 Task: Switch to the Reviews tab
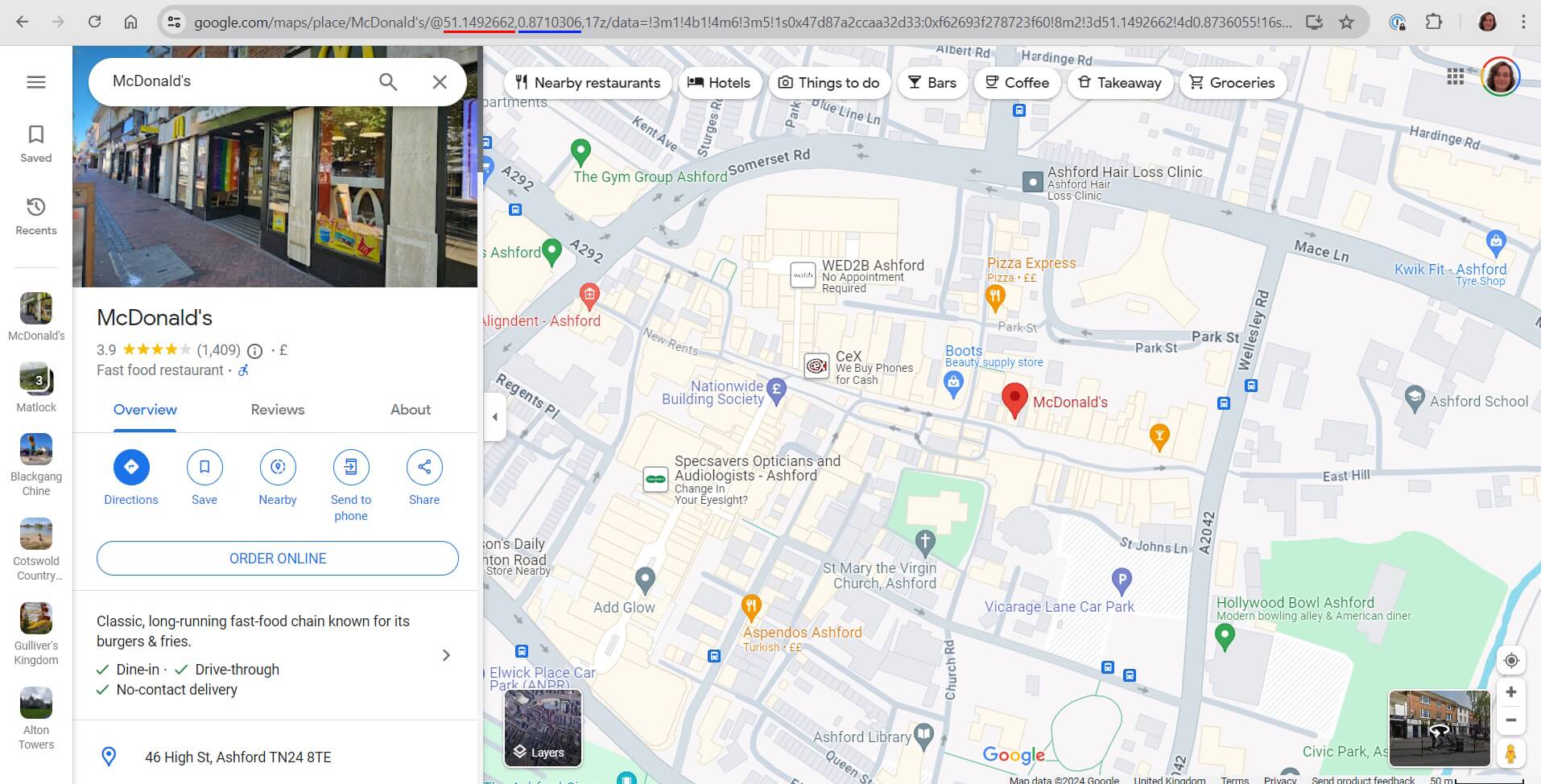click(277, 410)
